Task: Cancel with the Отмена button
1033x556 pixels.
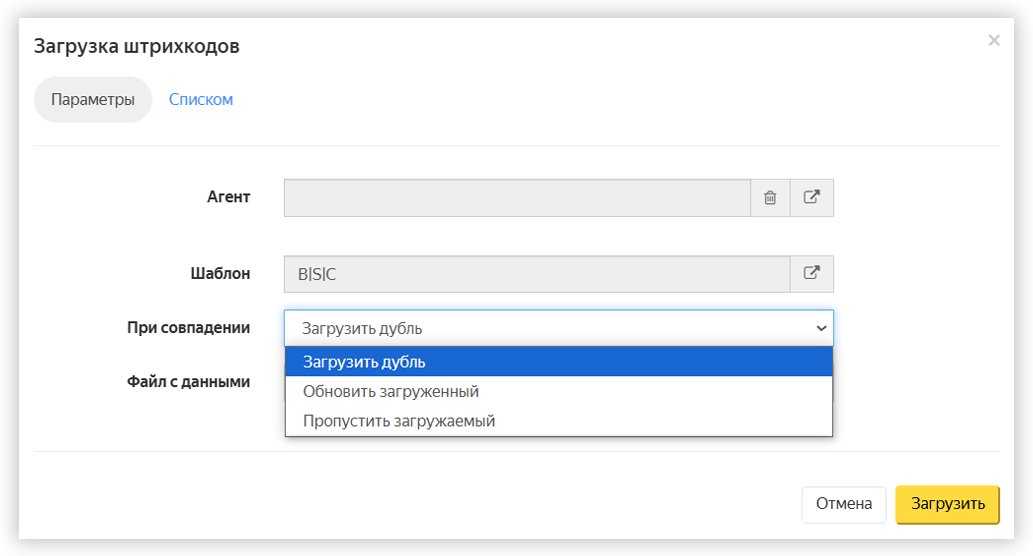Action: [844, 504]
